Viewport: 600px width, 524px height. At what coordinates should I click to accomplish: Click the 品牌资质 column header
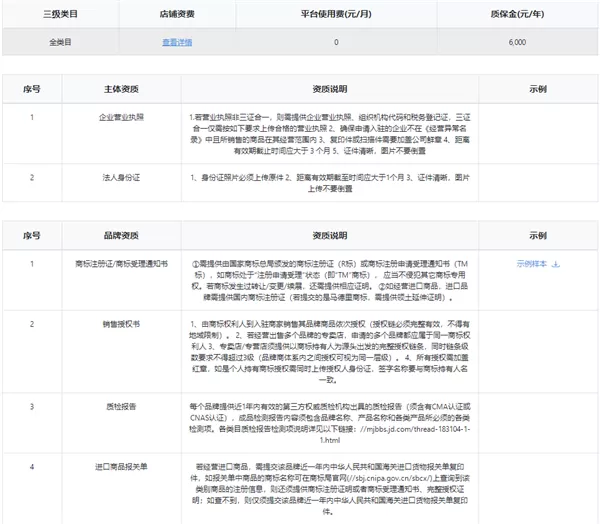click(x=121, y=235)
